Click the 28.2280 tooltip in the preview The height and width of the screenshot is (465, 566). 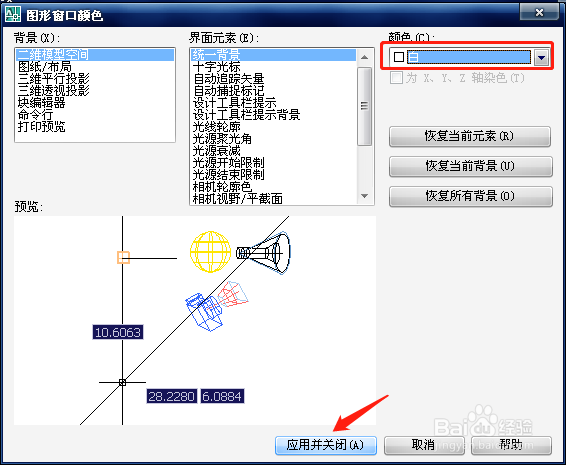click(172, 396)
